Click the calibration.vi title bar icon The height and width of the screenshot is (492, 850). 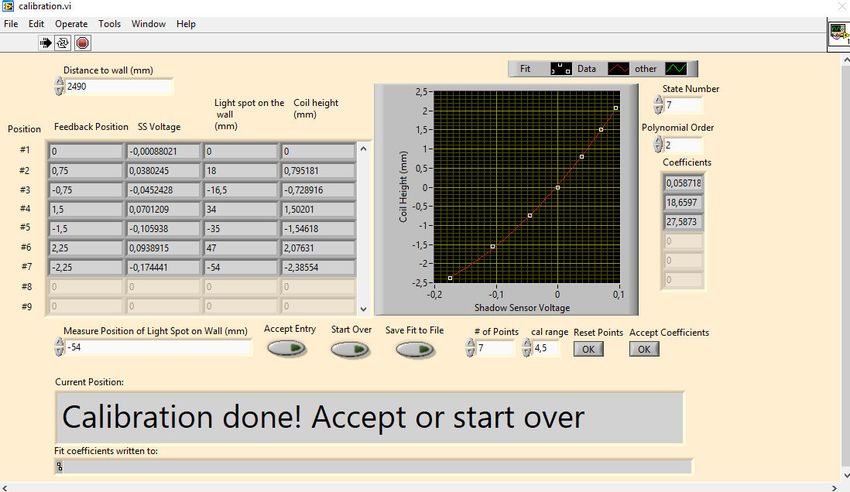pos(8,6)
